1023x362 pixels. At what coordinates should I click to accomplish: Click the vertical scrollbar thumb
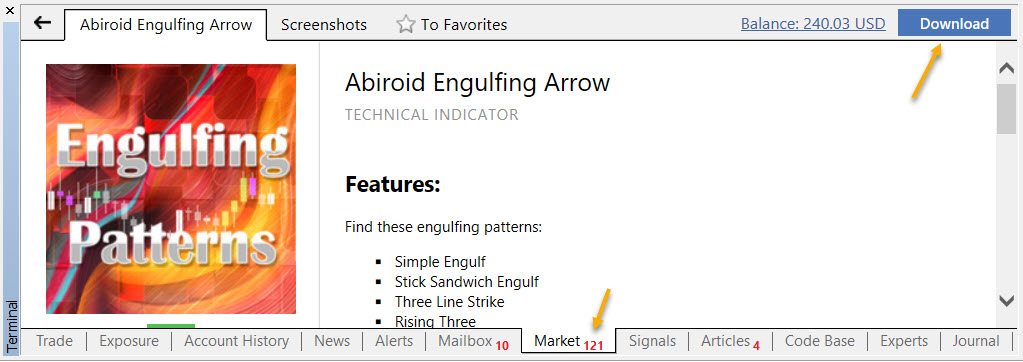(x=1006, y=109)
